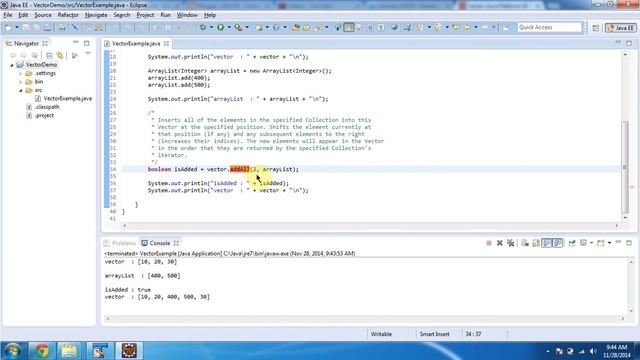Click Clear Console icon
Image resolution: width=640 pixels, height=360 pixels.
coord(525,243)
